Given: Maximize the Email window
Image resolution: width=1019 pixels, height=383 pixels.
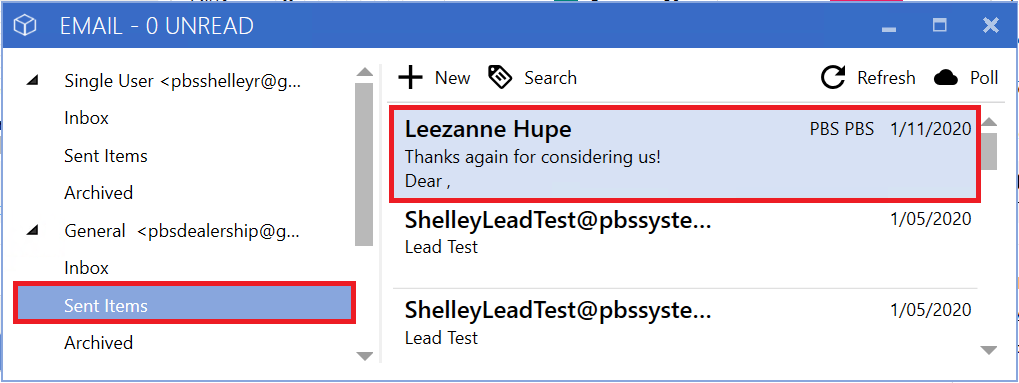Looking at the screenshot, I should pos(939,25).
